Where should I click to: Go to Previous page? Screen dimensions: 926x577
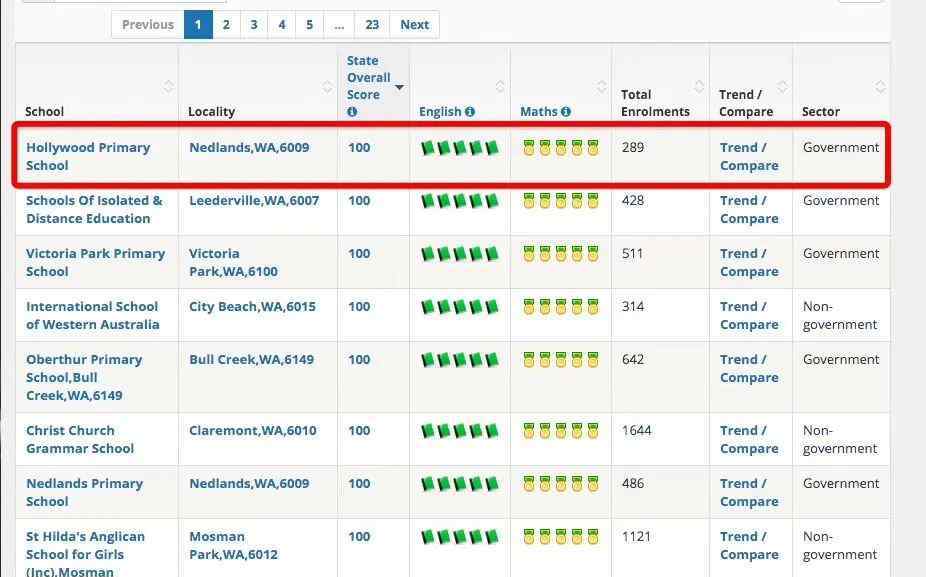[x=148, y=25]
